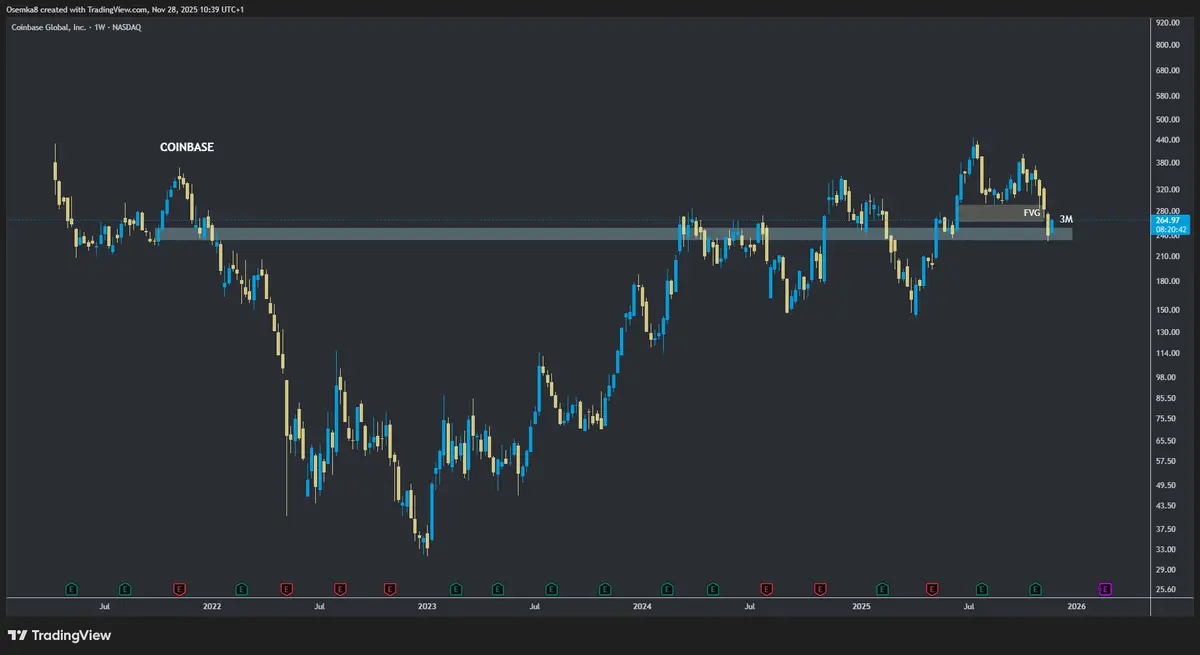This screenshot has width=1200, height=655.
Task: Click the green earnings marker just after 2025 label
Action: [881, 589]
